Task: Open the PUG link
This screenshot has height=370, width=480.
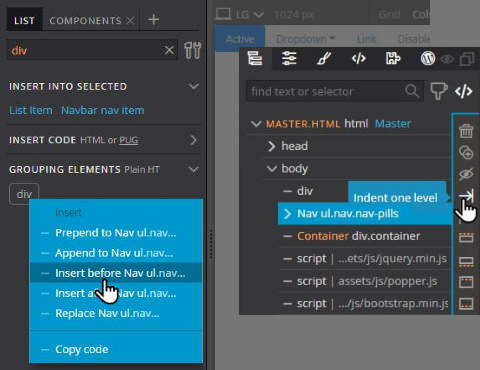Action: [129, 140]
